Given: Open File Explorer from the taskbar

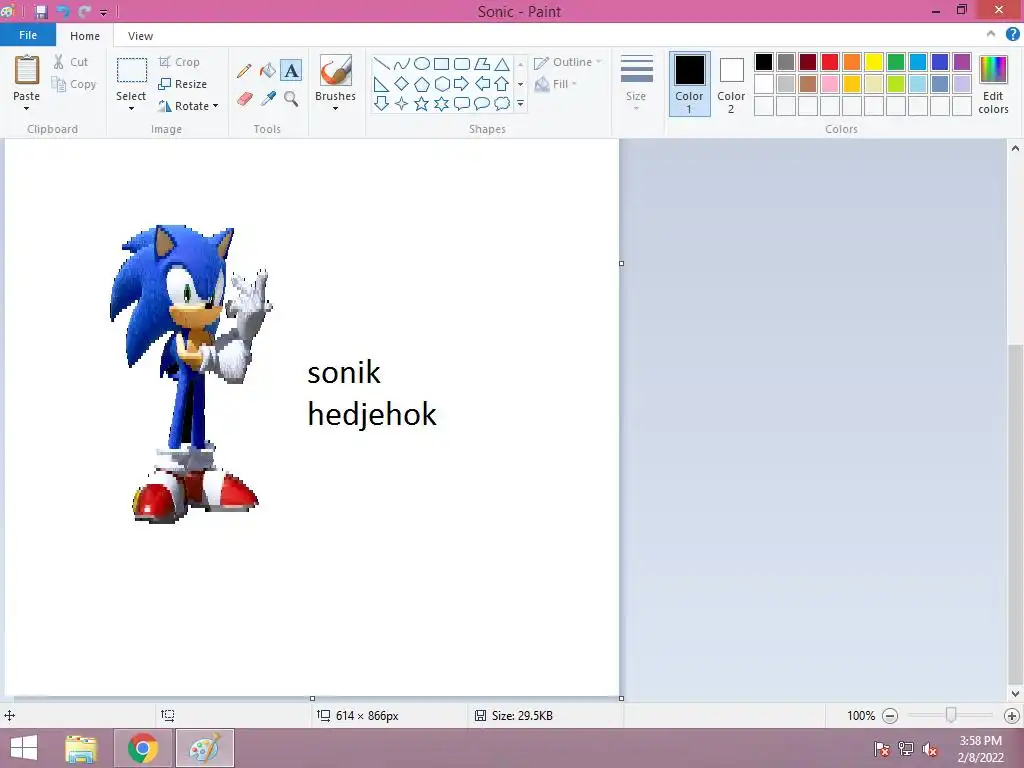Looking at the screenshot, I should (x=81, y=748).
